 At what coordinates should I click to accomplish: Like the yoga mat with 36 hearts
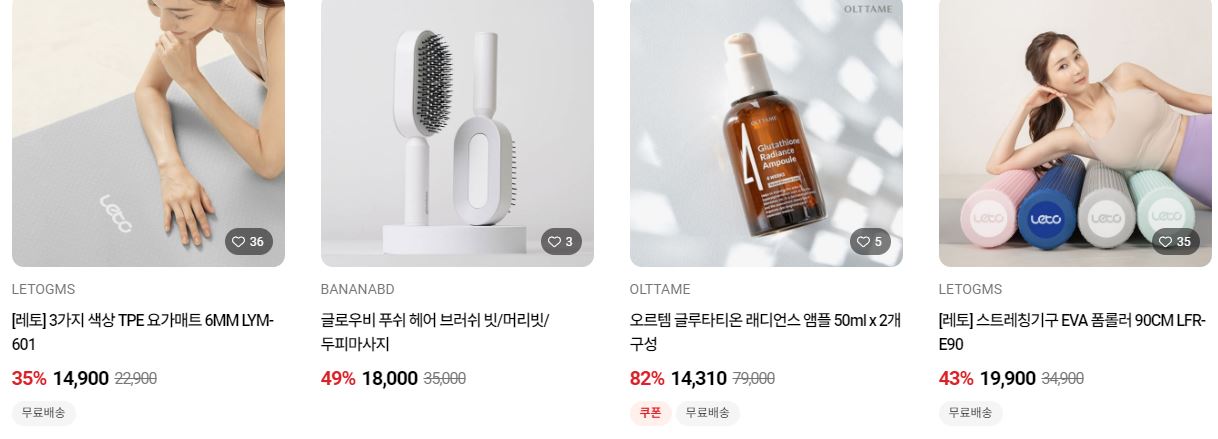point(248,242)
